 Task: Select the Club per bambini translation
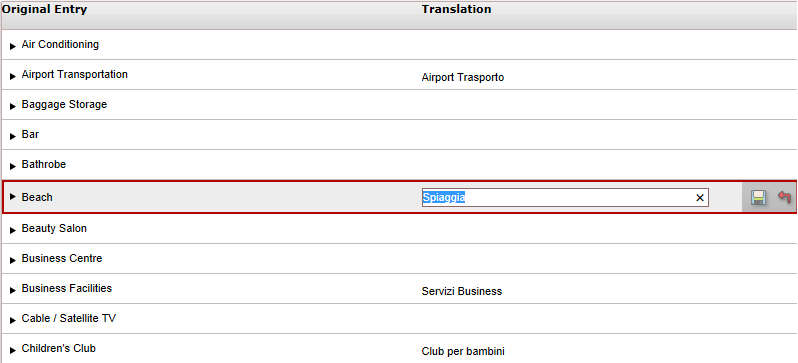(463, 351)
